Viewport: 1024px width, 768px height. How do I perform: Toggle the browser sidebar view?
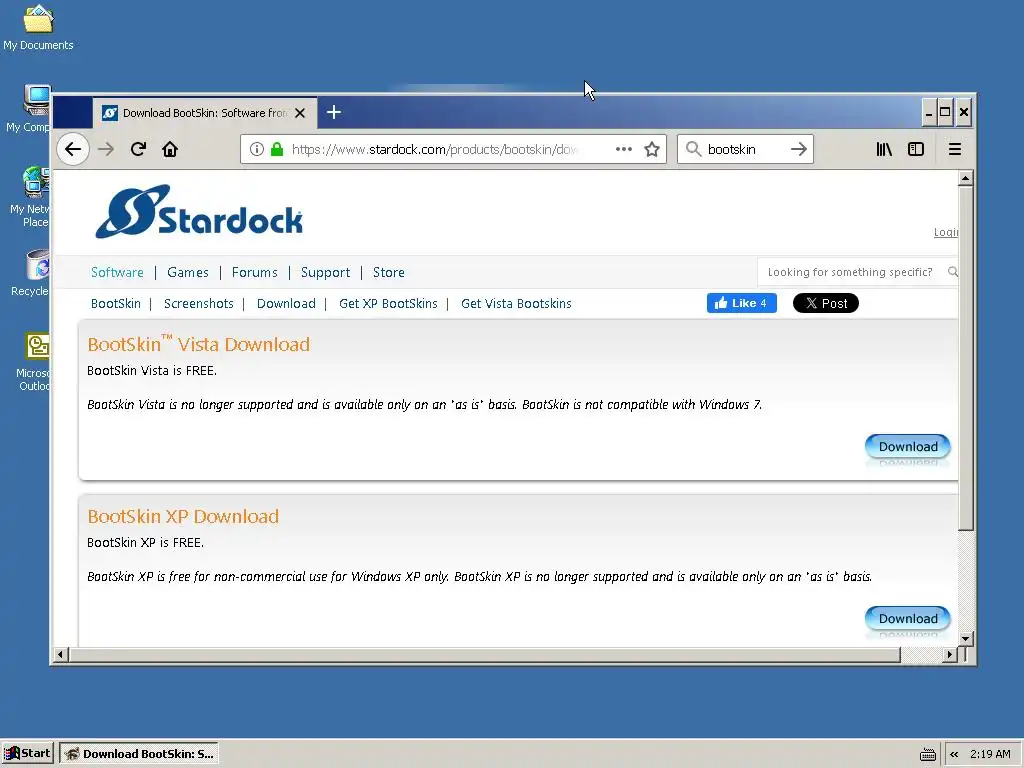tap(916, 150)
